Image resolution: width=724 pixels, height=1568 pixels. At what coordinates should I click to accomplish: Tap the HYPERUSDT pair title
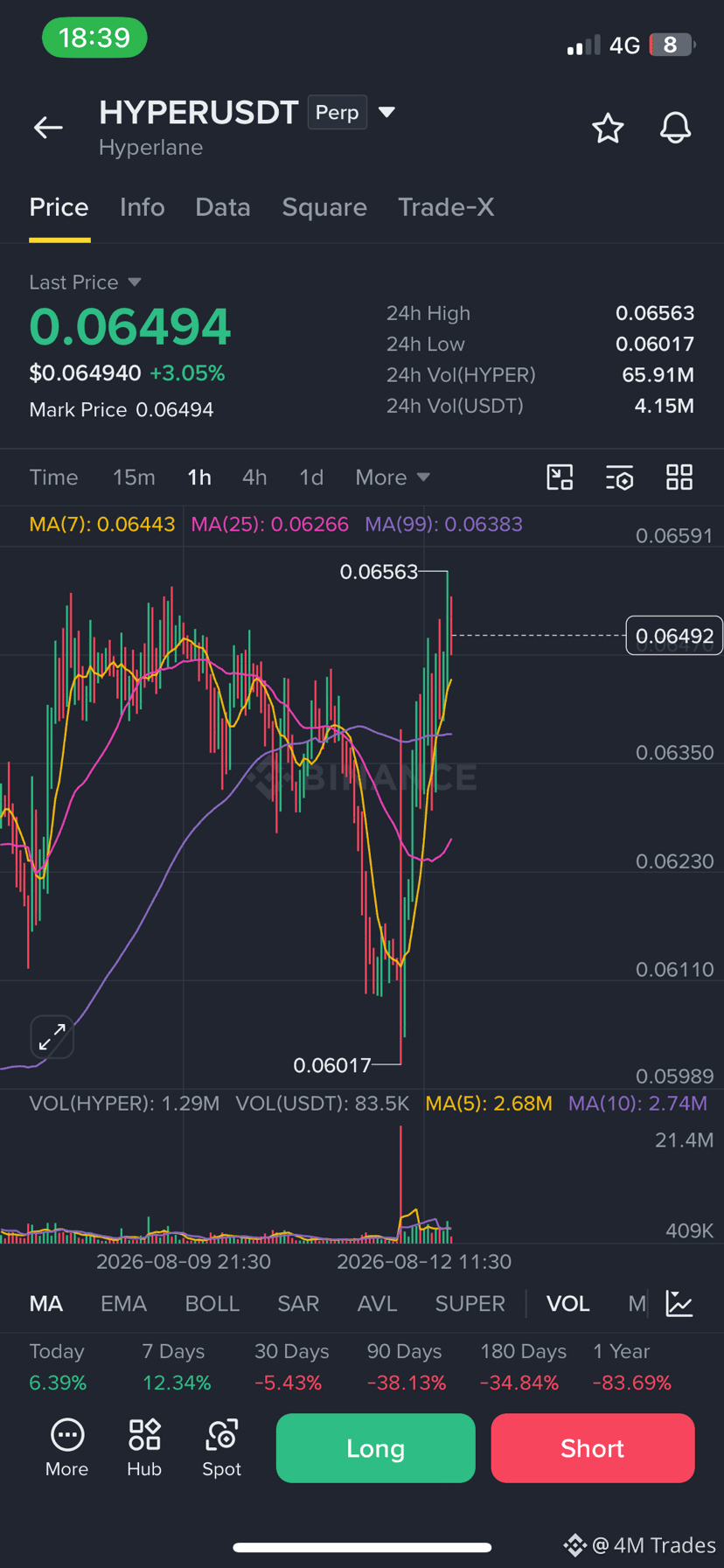coord(199,113)
